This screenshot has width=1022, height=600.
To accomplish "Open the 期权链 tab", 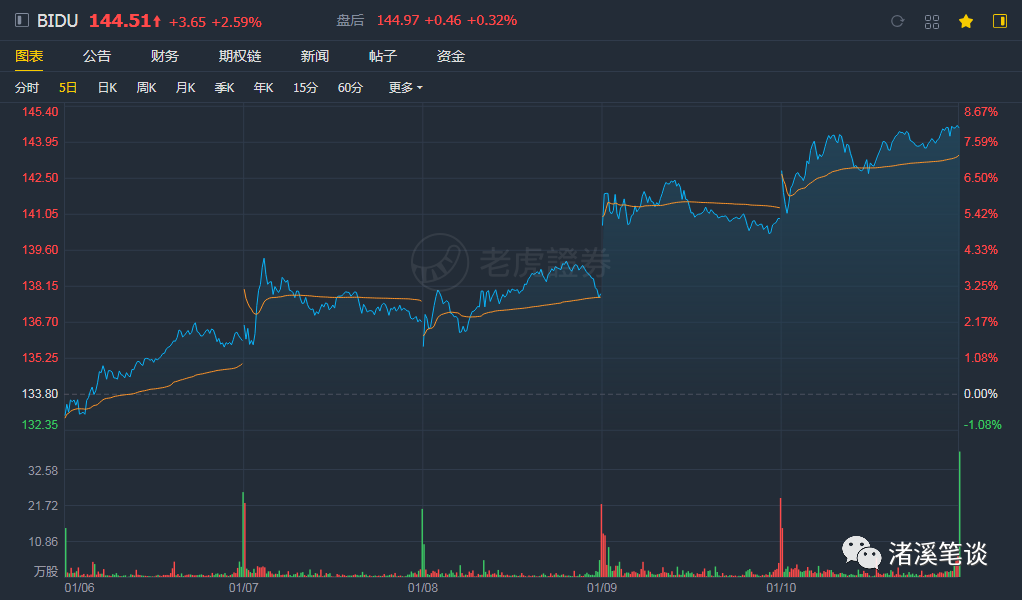I will 240,56.
